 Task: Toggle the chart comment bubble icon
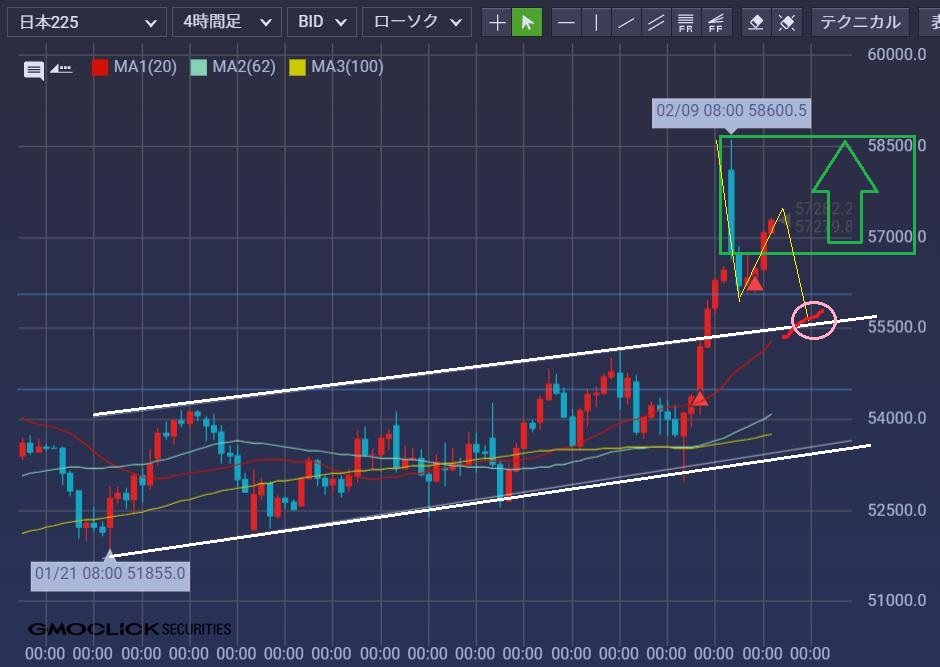(34, 69)
